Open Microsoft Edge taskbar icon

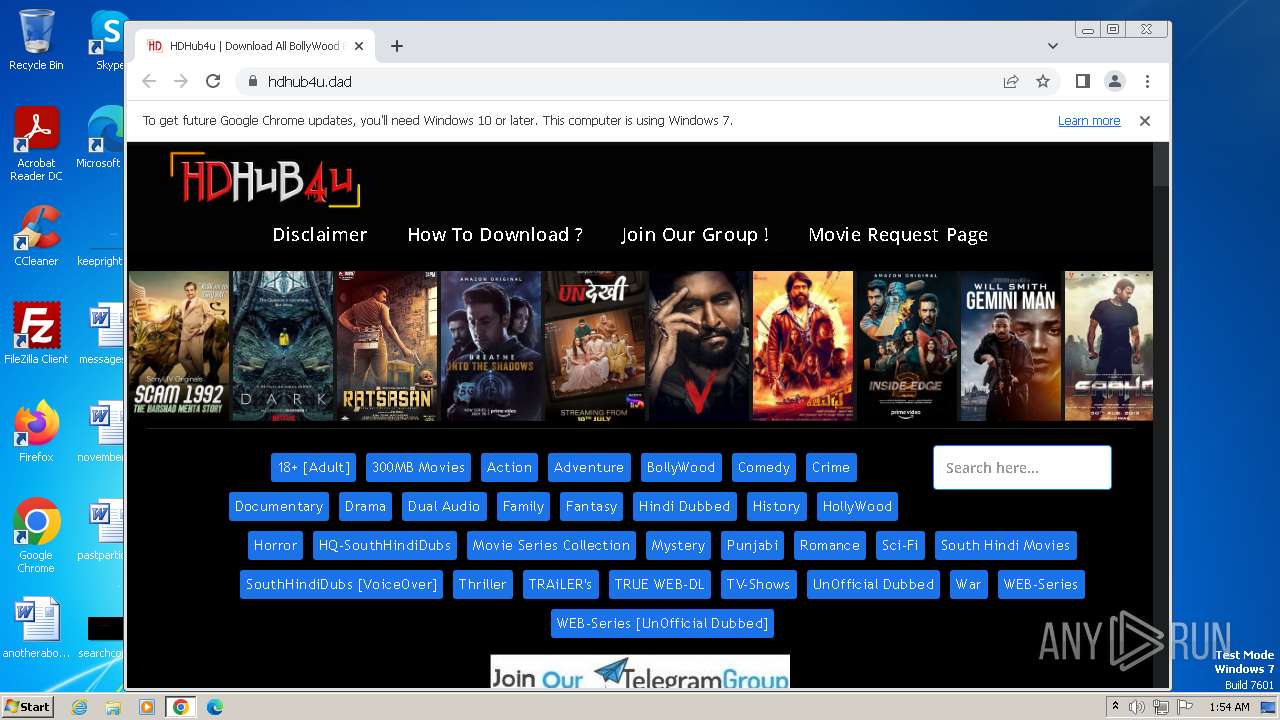214,707
